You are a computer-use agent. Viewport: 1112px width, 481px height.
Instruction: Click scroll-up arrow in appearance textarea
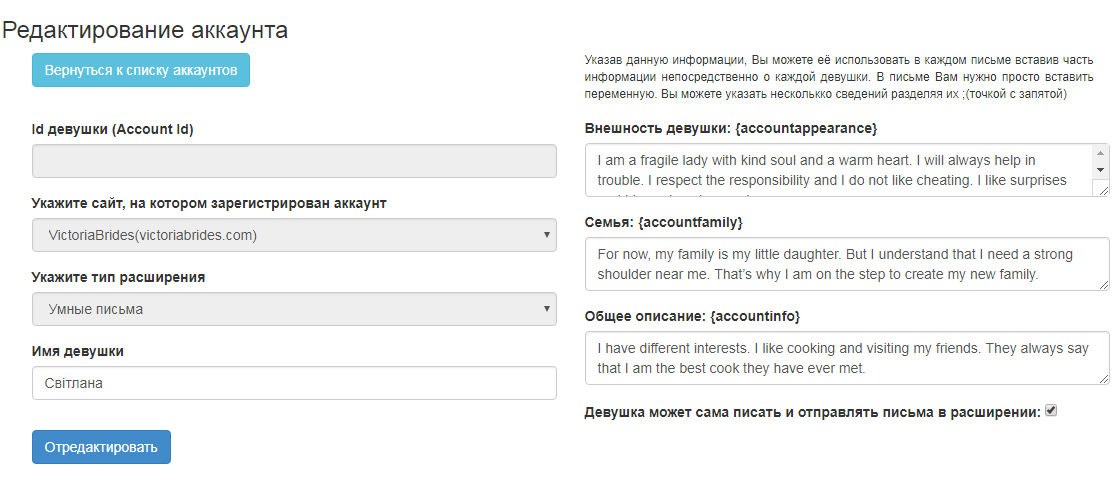pyautogui.click(x=1101, y=153)
